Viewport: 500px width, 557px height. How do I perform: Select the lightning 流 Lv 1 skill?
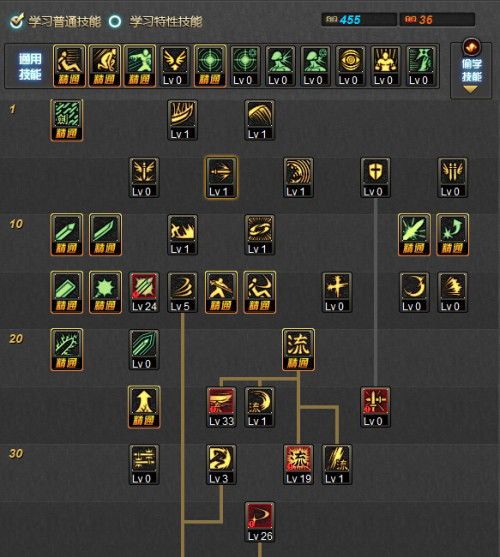(337, 464)
